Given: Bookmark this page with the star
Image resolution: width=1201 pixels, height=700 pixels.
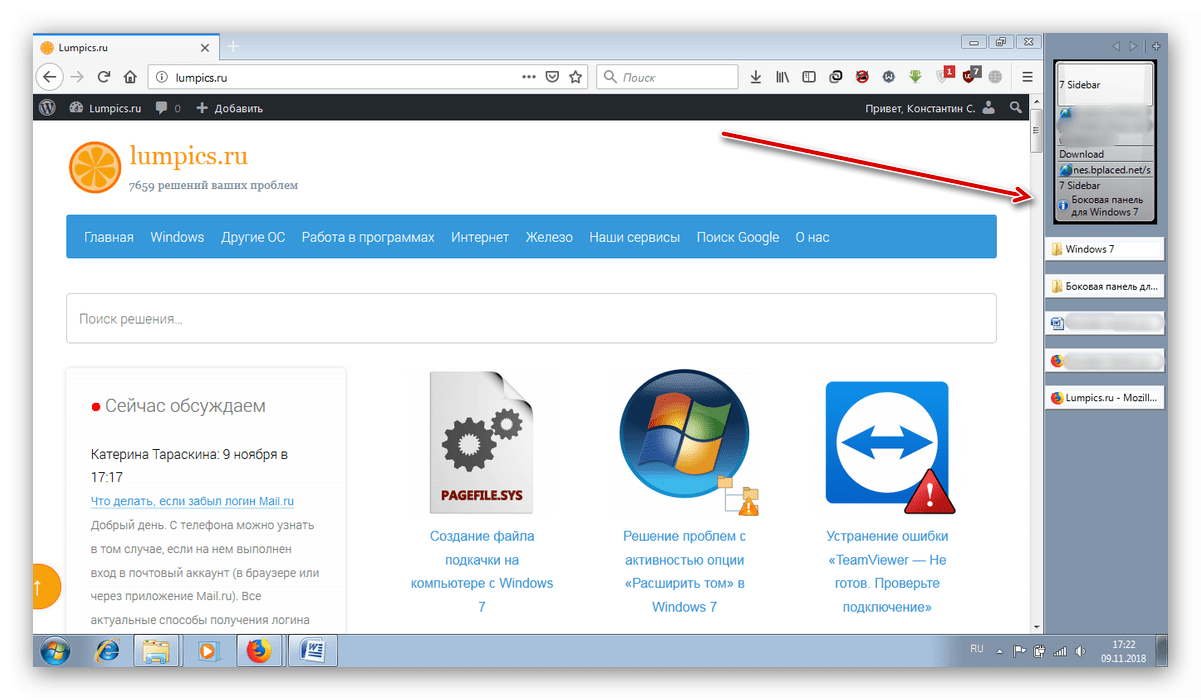Looking at the screenshot, I should pos(576,77).
